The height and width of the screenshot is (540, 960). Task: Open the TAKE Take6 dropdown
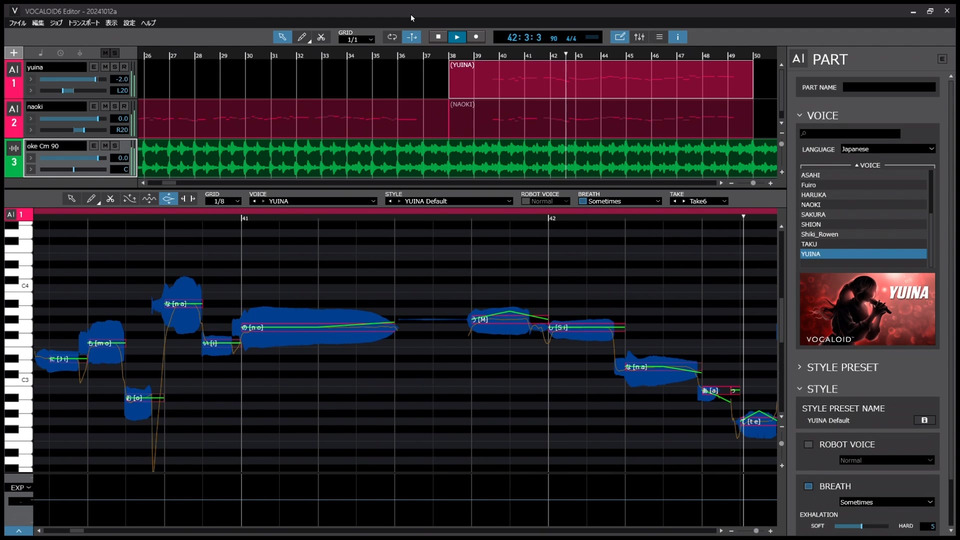coord(699,201)
